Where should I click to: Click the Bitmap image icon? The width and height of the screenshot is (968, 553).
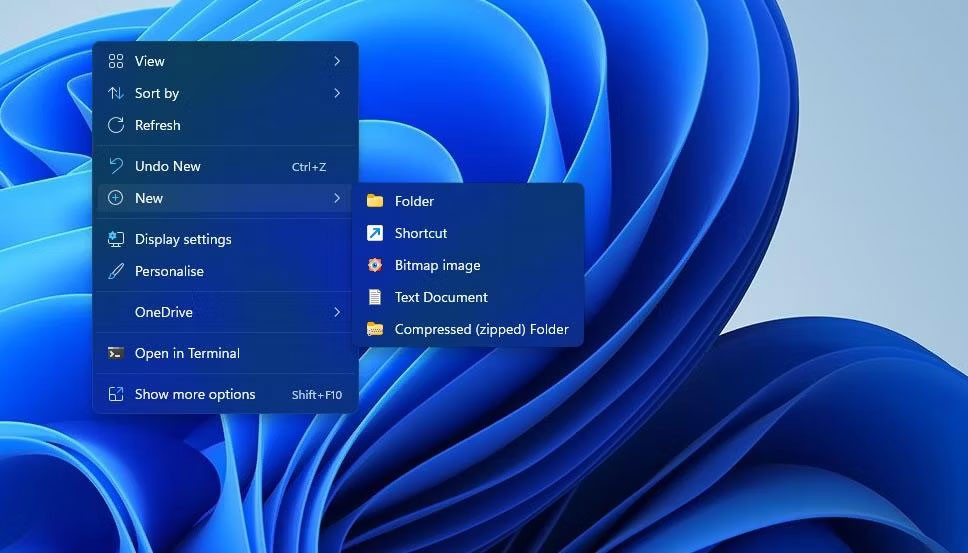[x=375, y=265]
